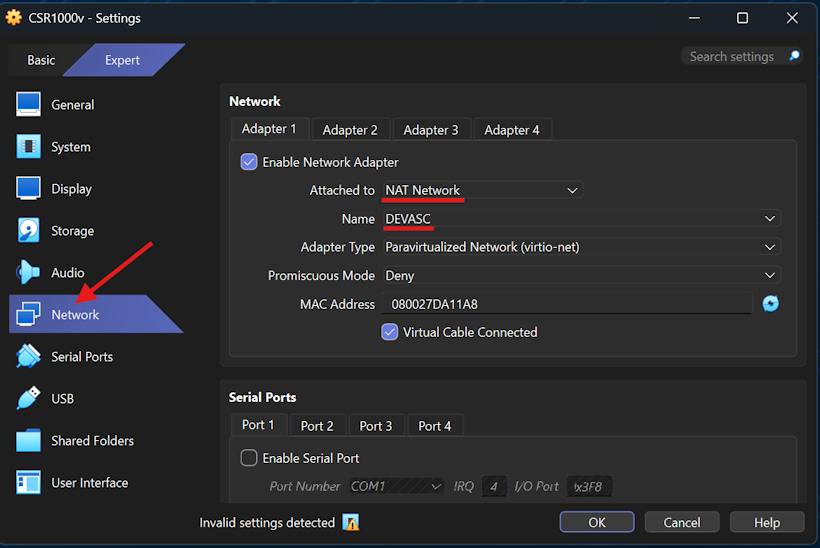This screenshot has width=820, height=548.
Task: Select General in the sidebar
Action: point(73,105)
